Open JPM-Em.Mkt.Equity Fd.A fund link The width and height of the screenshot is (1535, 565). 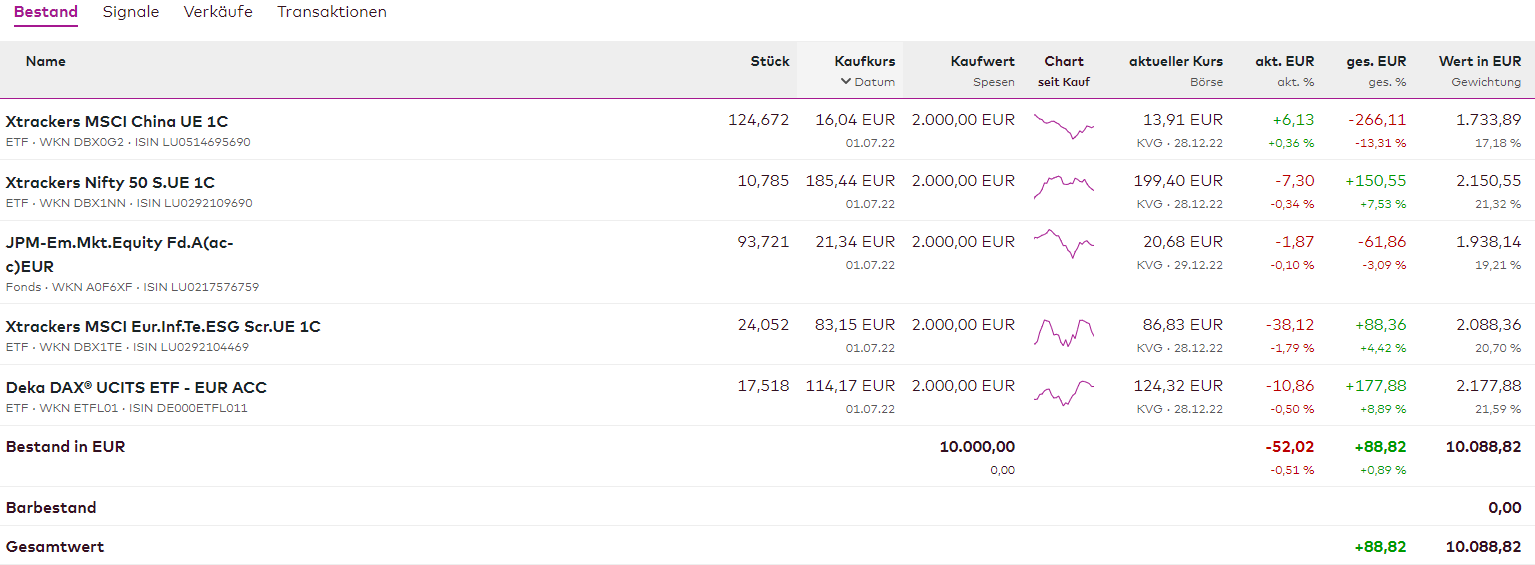coord(120,243)
